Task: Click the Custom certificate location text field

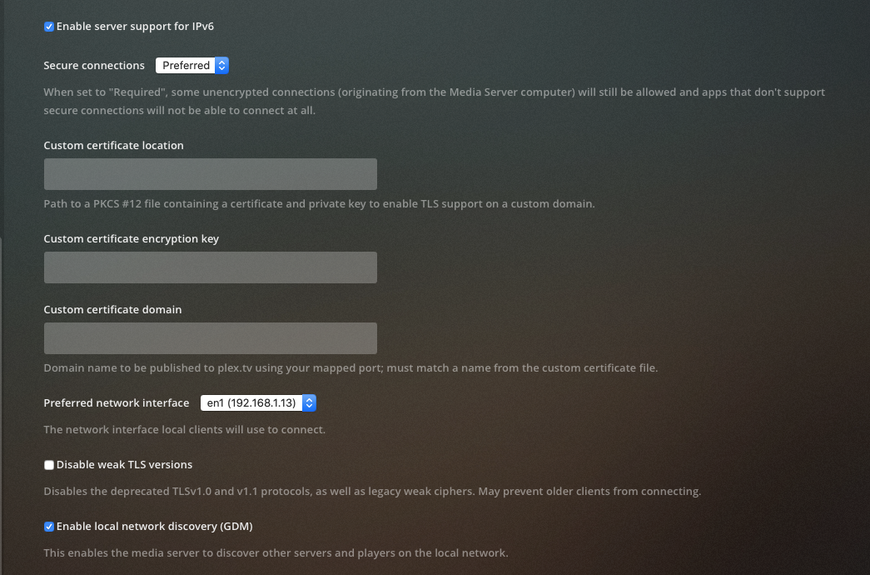Action: click(210, 174)
